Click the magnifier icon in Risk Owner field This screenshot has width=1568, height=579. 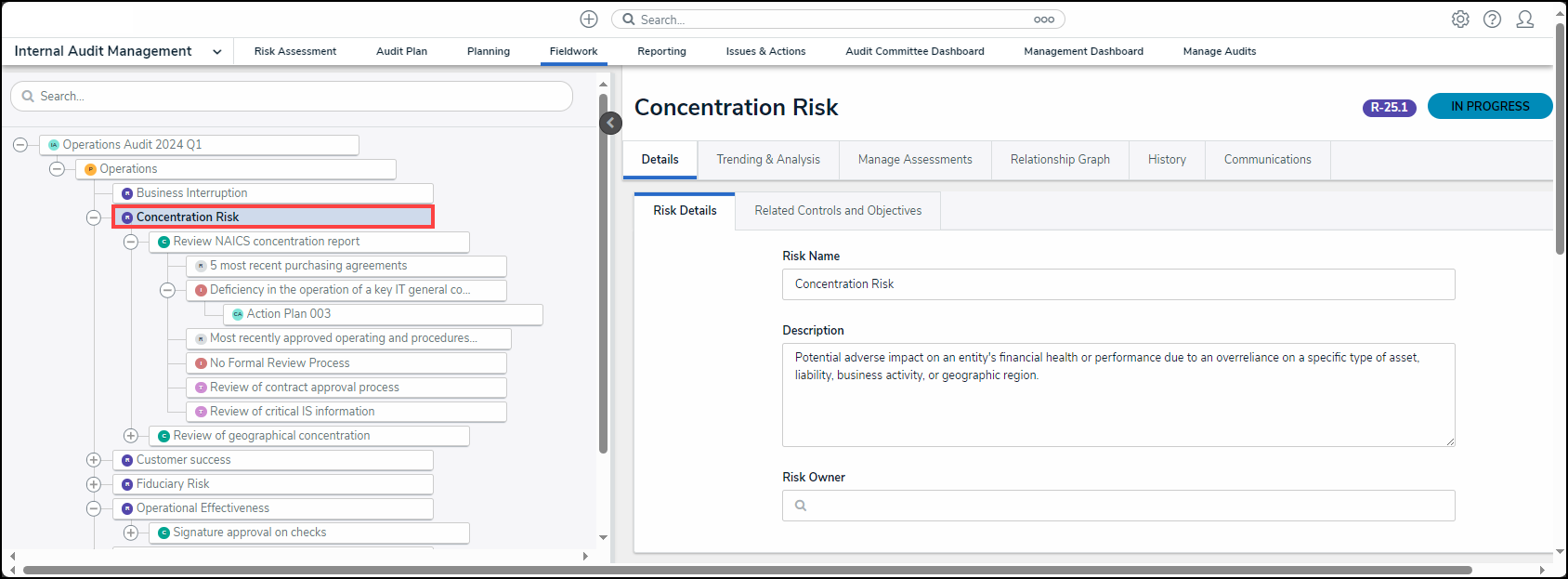[x=801, y=506]
